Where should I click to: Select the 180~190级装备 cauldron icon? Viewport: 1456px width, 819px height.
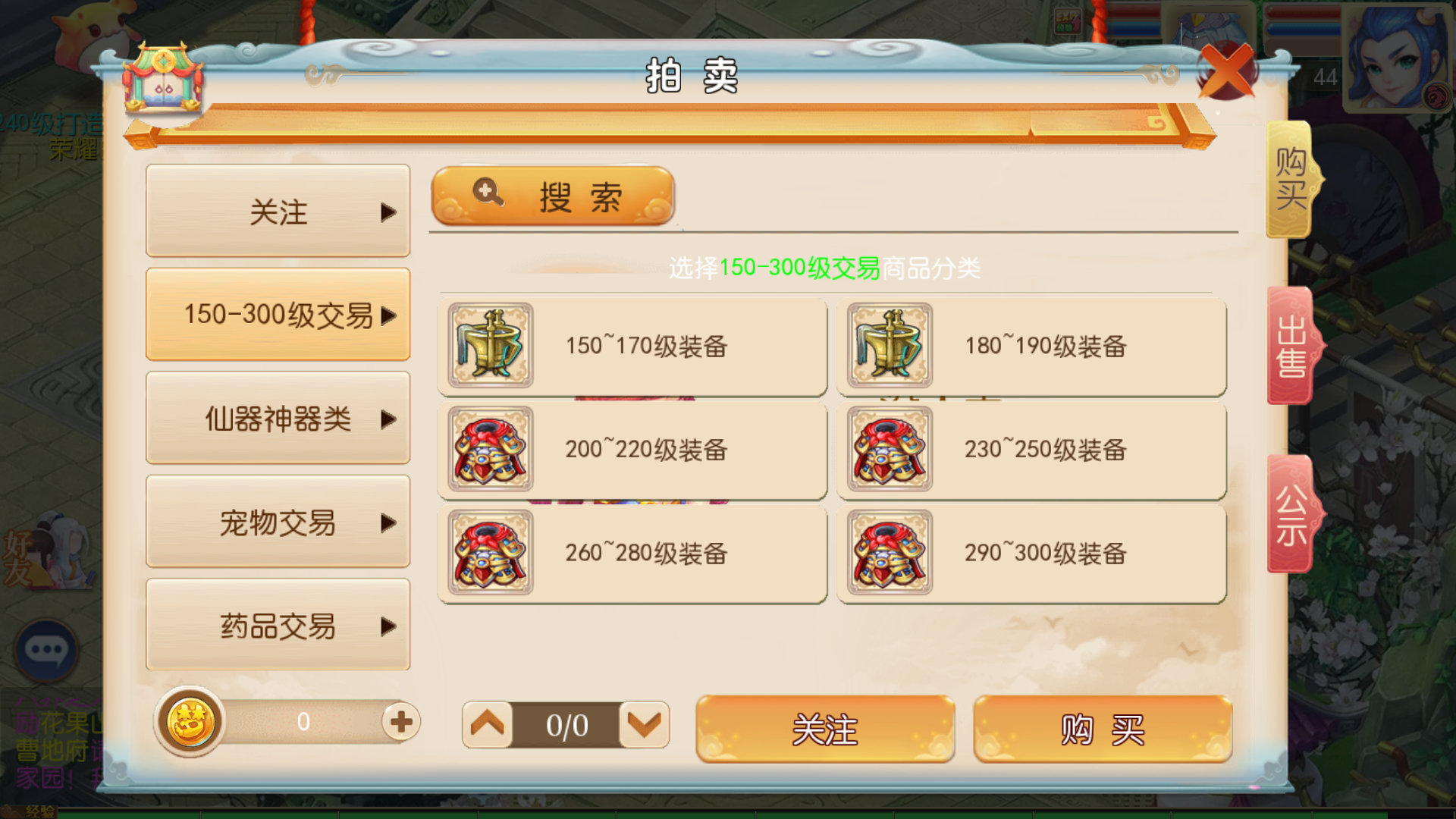coord(890,346)
